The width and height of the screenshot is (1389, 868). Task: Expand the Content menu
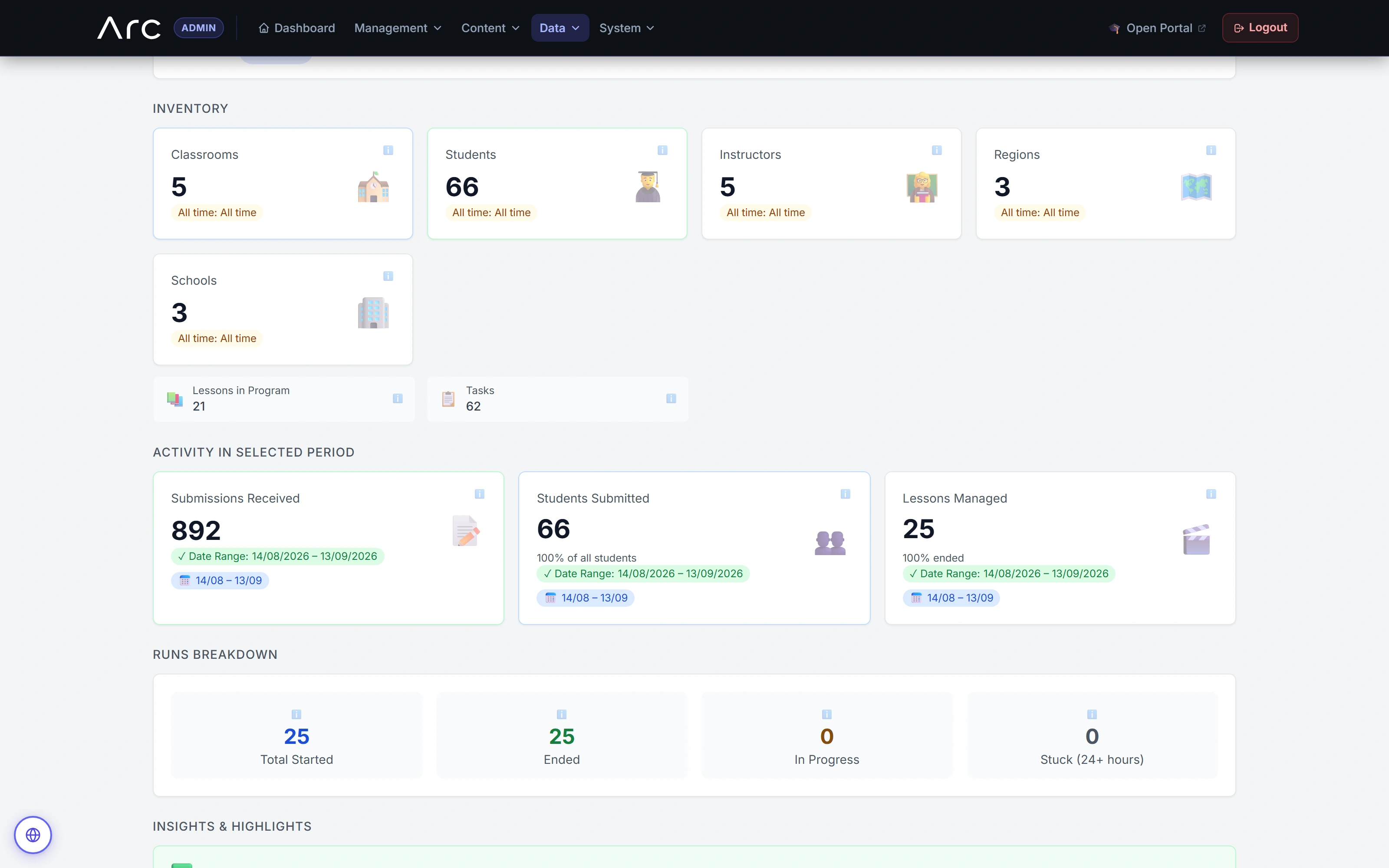(490, 27)
